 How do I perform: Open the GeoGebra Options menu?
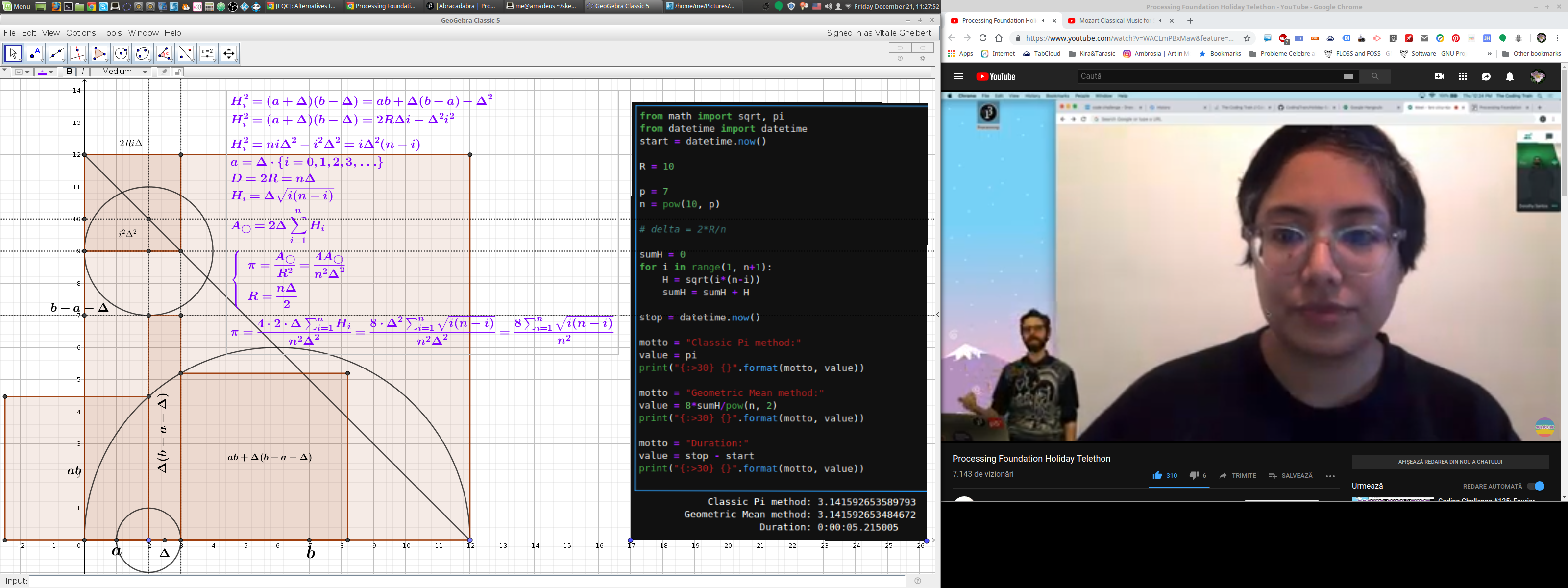click(x=81, y=33)
